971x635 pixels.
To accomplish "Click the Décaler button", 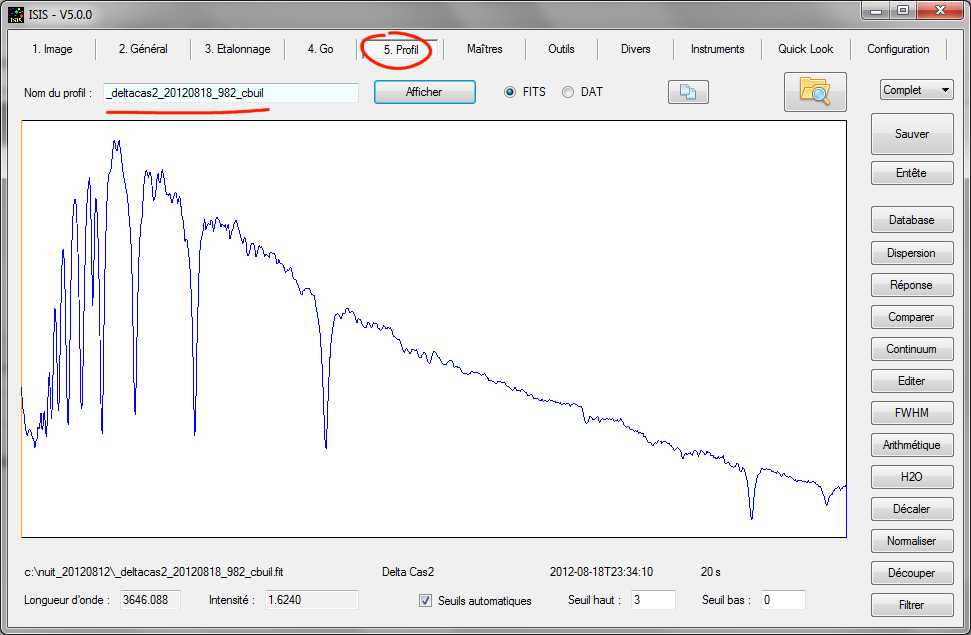I will click(x=912, y=509).
